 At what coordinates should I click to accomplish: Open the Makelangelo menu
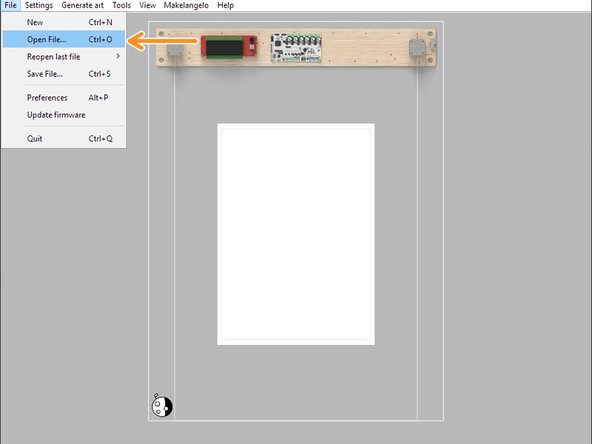pos(186,5)
